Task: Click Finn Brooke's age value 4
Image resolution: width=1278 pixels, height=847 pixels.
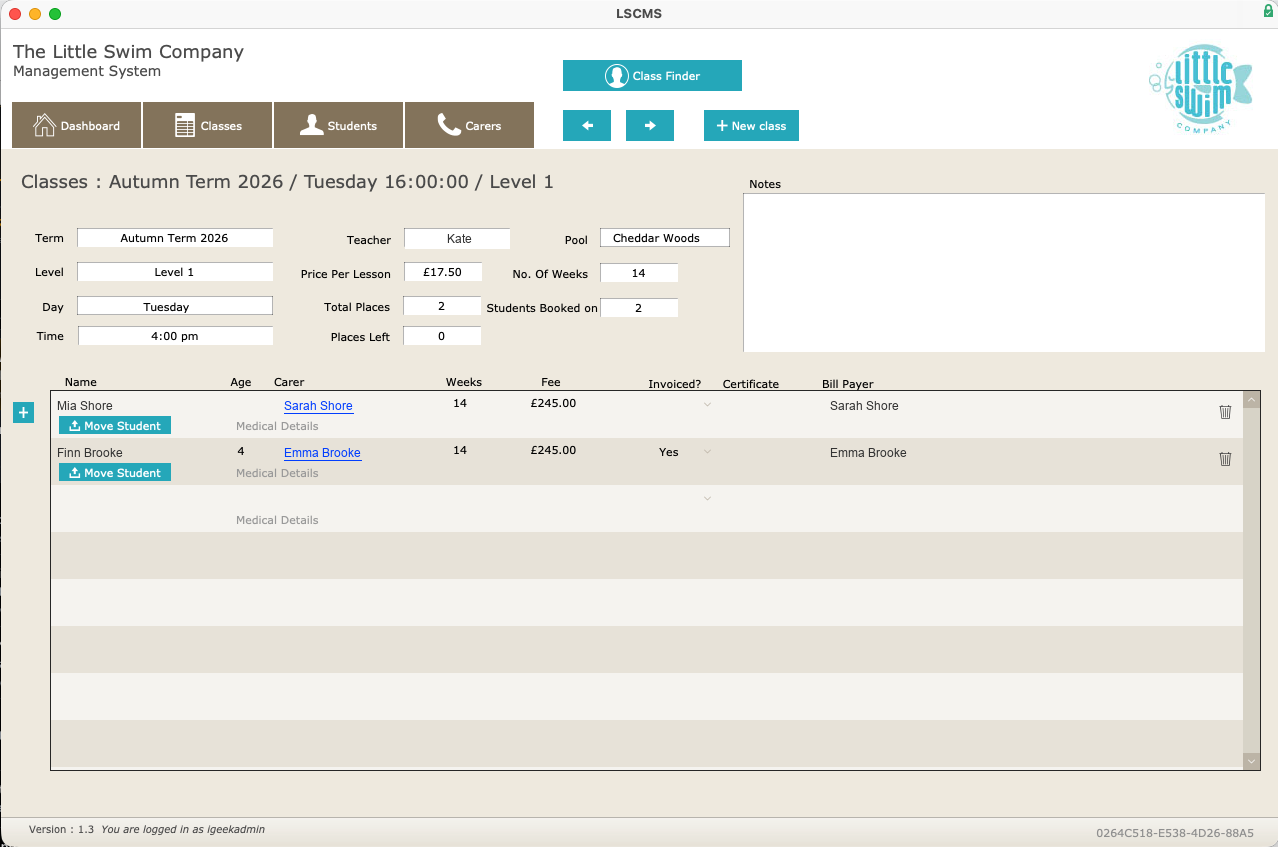Action: (241, 452)
